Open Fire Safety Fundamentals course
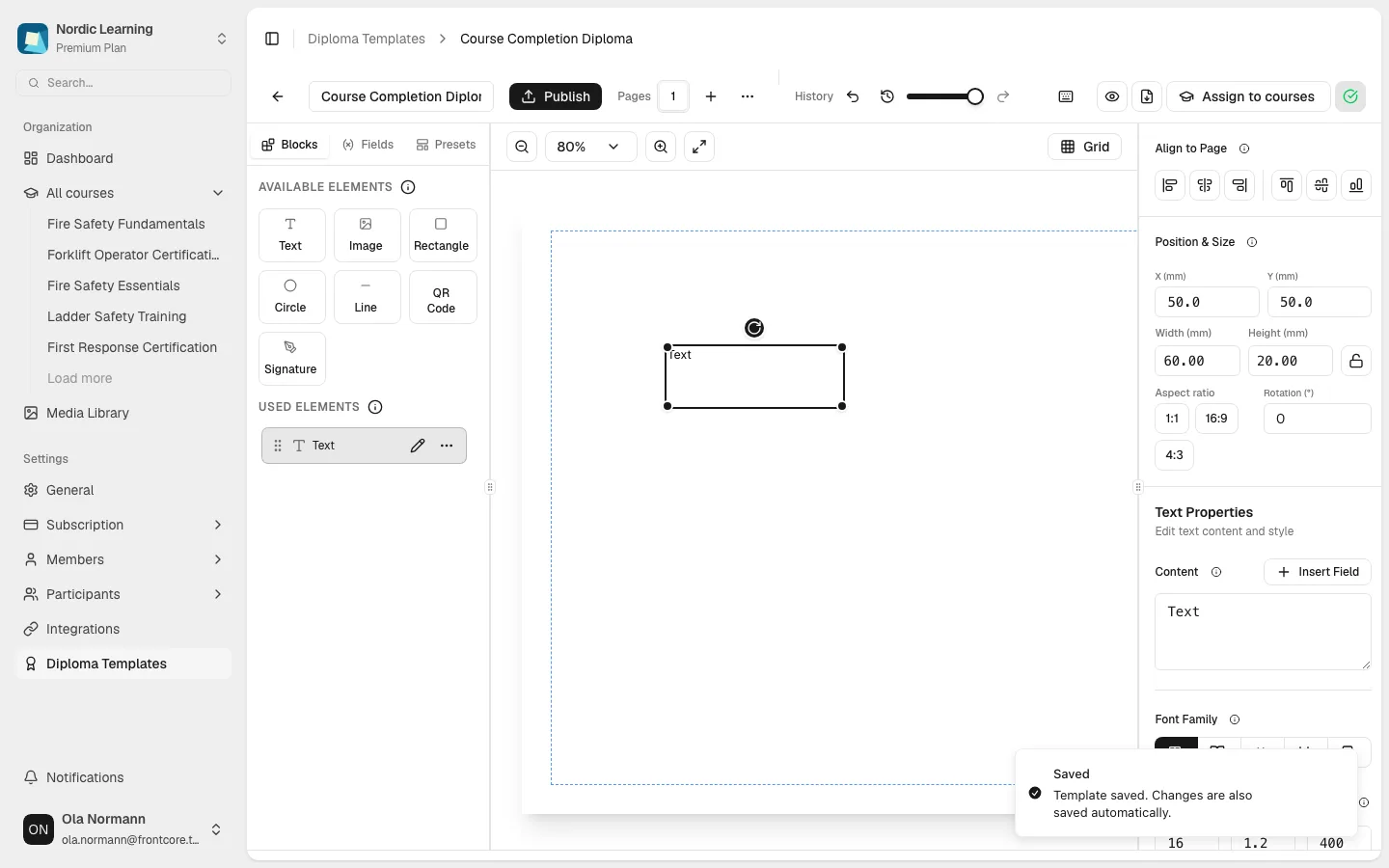1389x868 pixels. [x=126, y=224]
